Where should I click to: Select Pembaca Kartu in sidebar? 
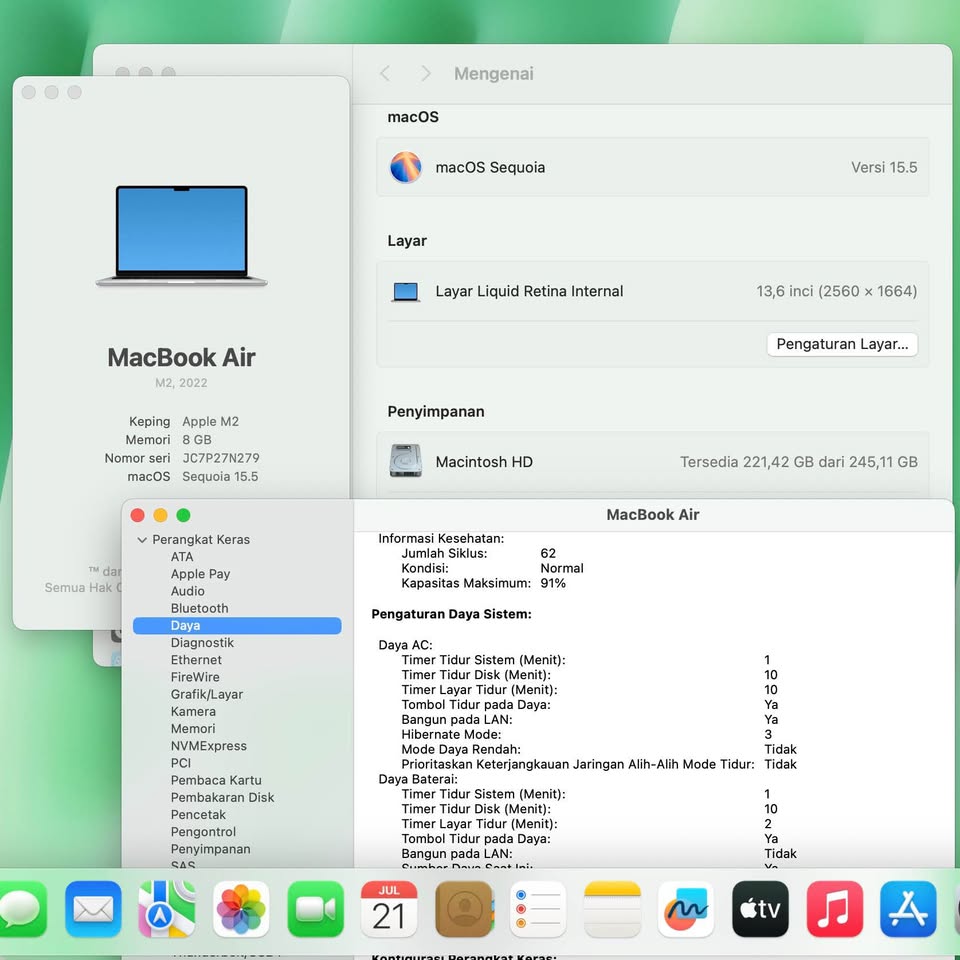(216, 780)
